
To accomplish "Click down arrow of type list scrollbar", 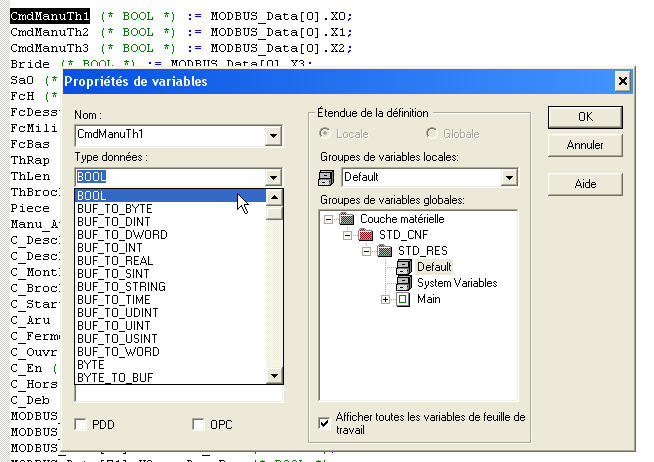I will tap(274, 376).
